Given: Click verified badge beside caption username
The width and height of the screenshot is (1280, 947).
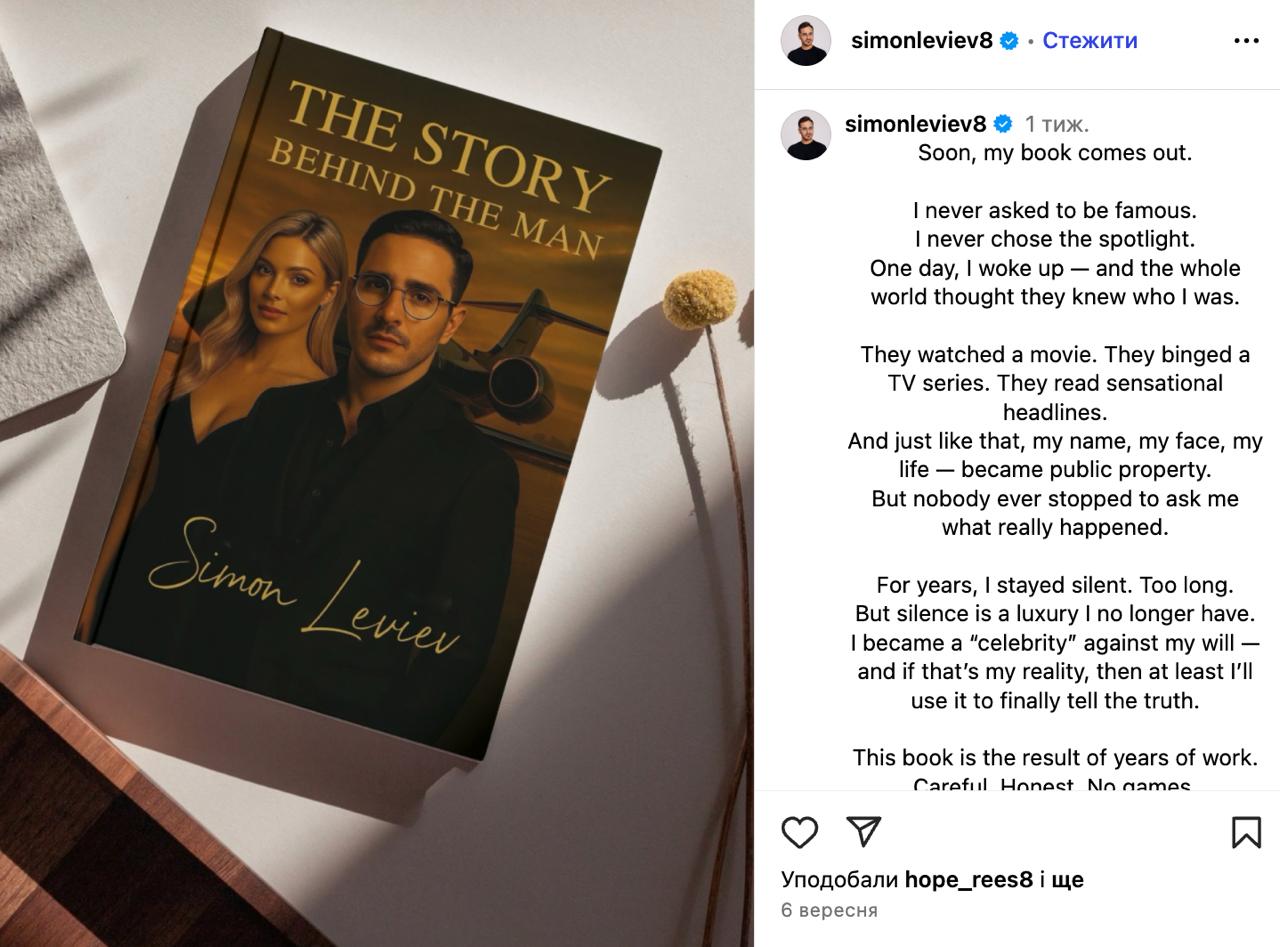Looking at the screenshot, I should (x=1004, y=124).
